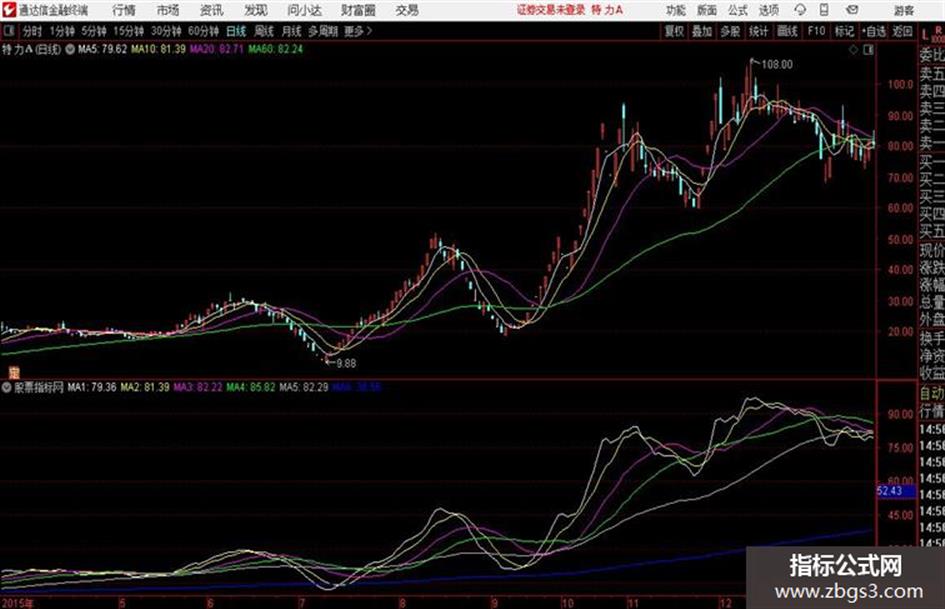Select the 日线 daily period tab
Screen dimensions: 945x609
(x=236, y=31)
